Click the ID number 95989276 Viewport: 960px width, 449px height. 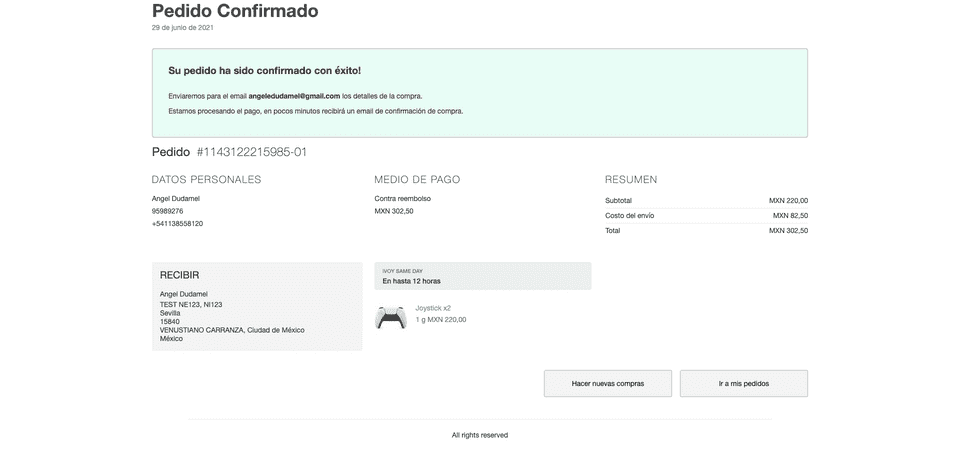168,211
